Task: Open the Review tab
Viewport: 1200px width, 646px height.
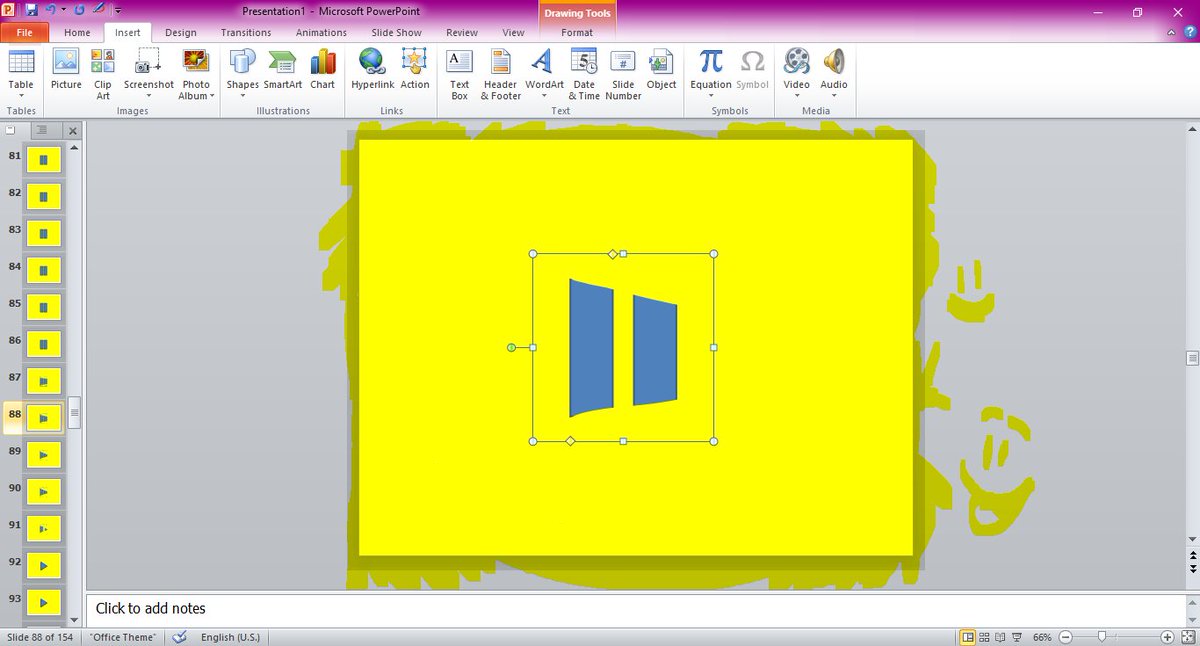Action: pyautogui.click(x=462, y=32)
